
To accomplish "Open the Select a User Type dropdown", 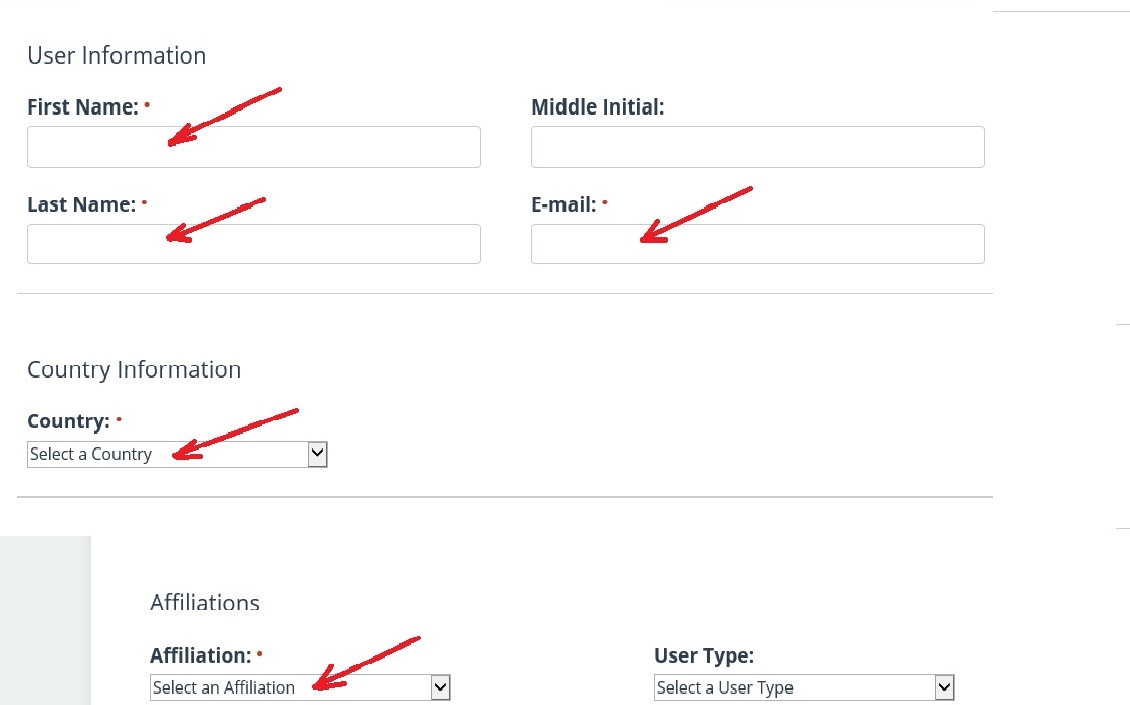I will click(794, 688).
